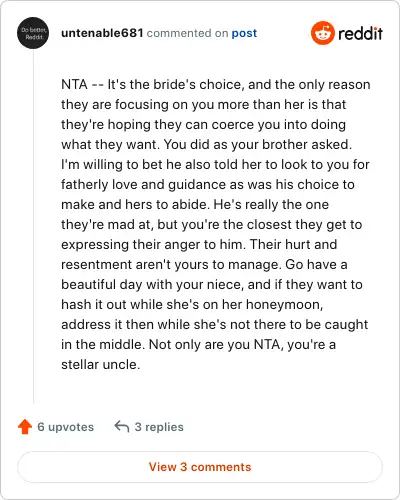Image resolution: width=400 pixels, height=500 pixels.
Task: Click the line beginning "fatherly love and guidance"
Action: pos(208,185)
